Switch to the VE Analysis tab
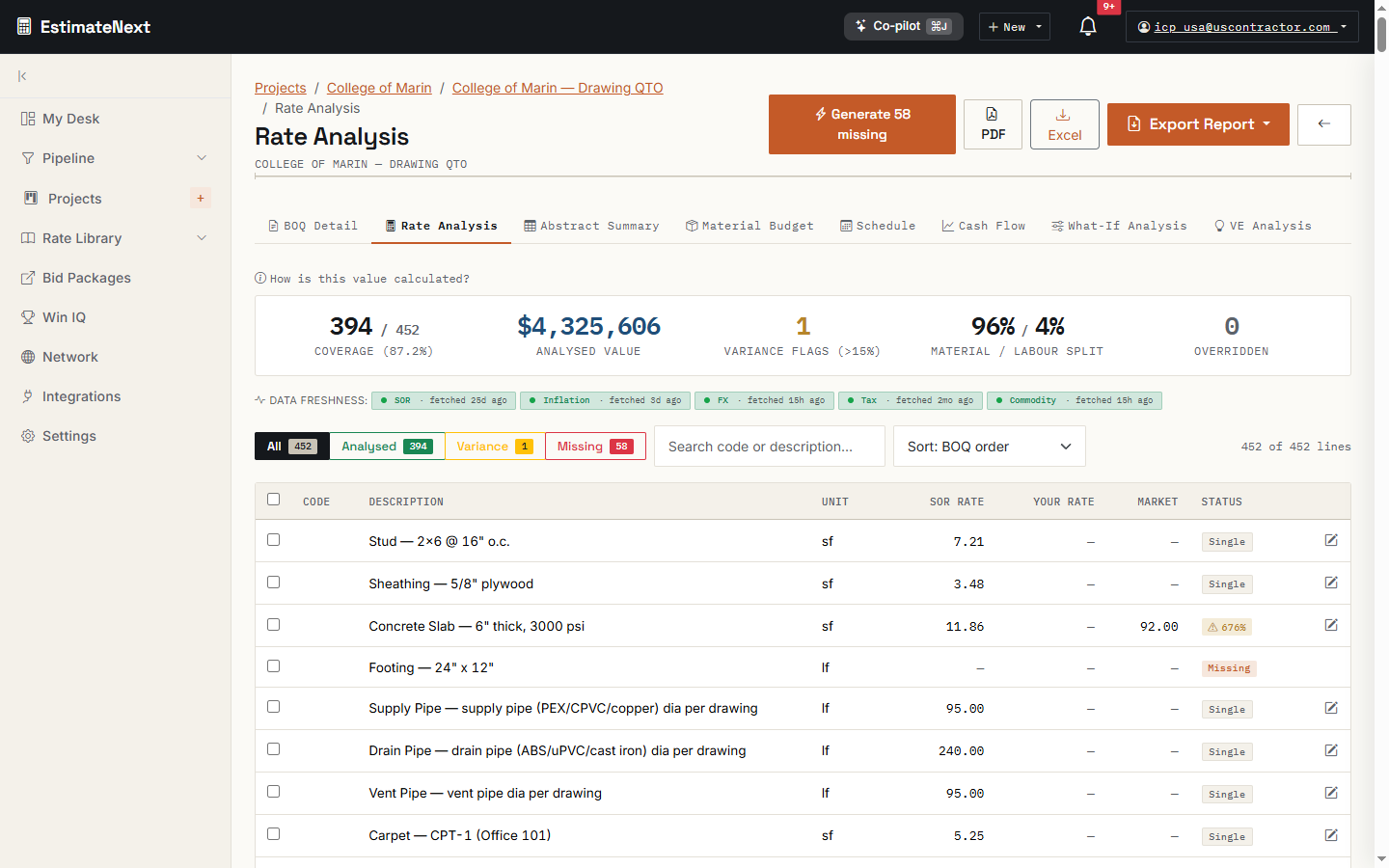The height and width of the screenshot is (868, 1389). [1263, 226]
